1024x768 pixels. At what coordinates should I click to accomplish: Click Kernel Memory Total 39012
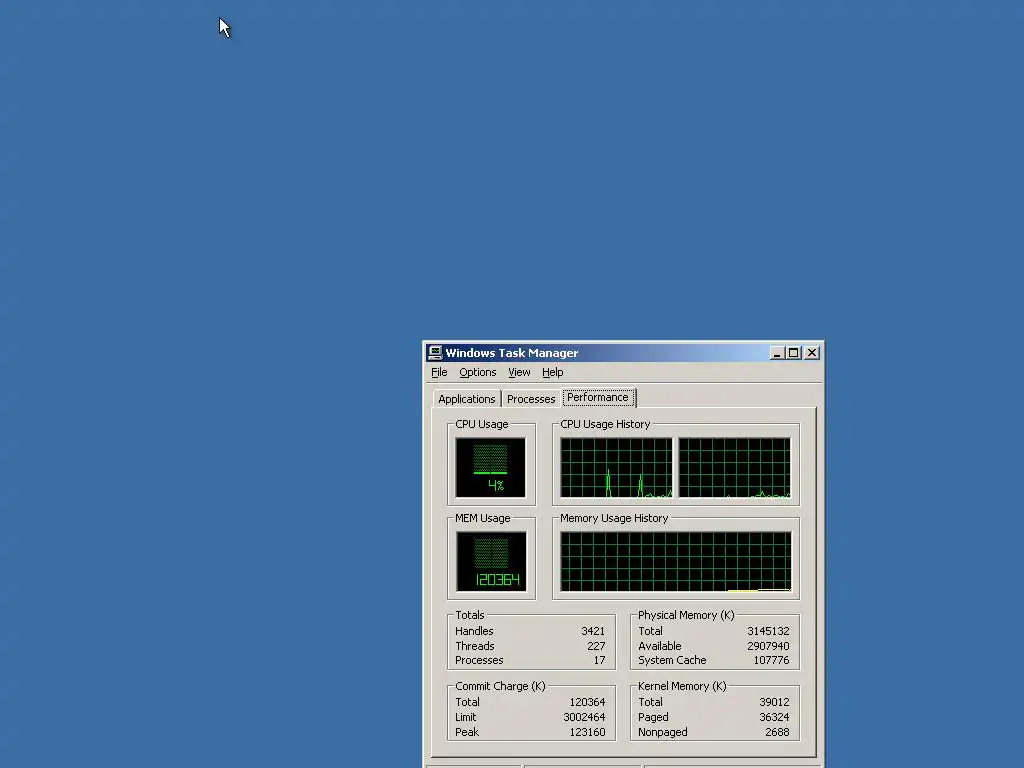[x=774, y=702]
